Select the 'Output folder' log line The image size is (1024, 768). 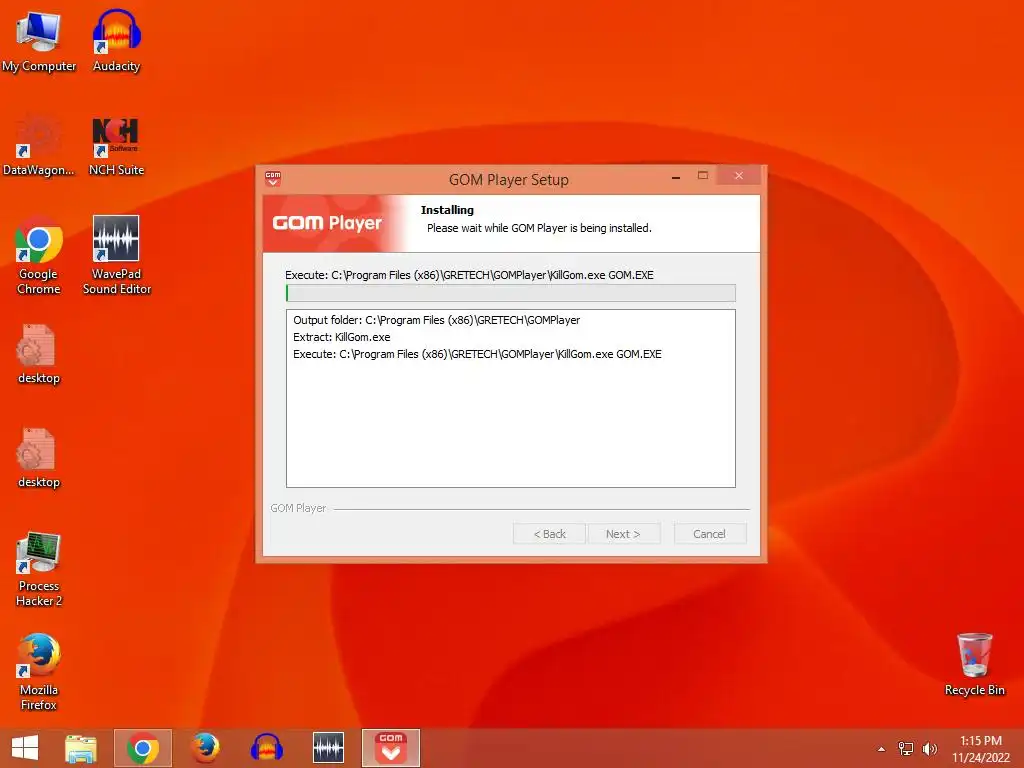(x=436, y=320)
